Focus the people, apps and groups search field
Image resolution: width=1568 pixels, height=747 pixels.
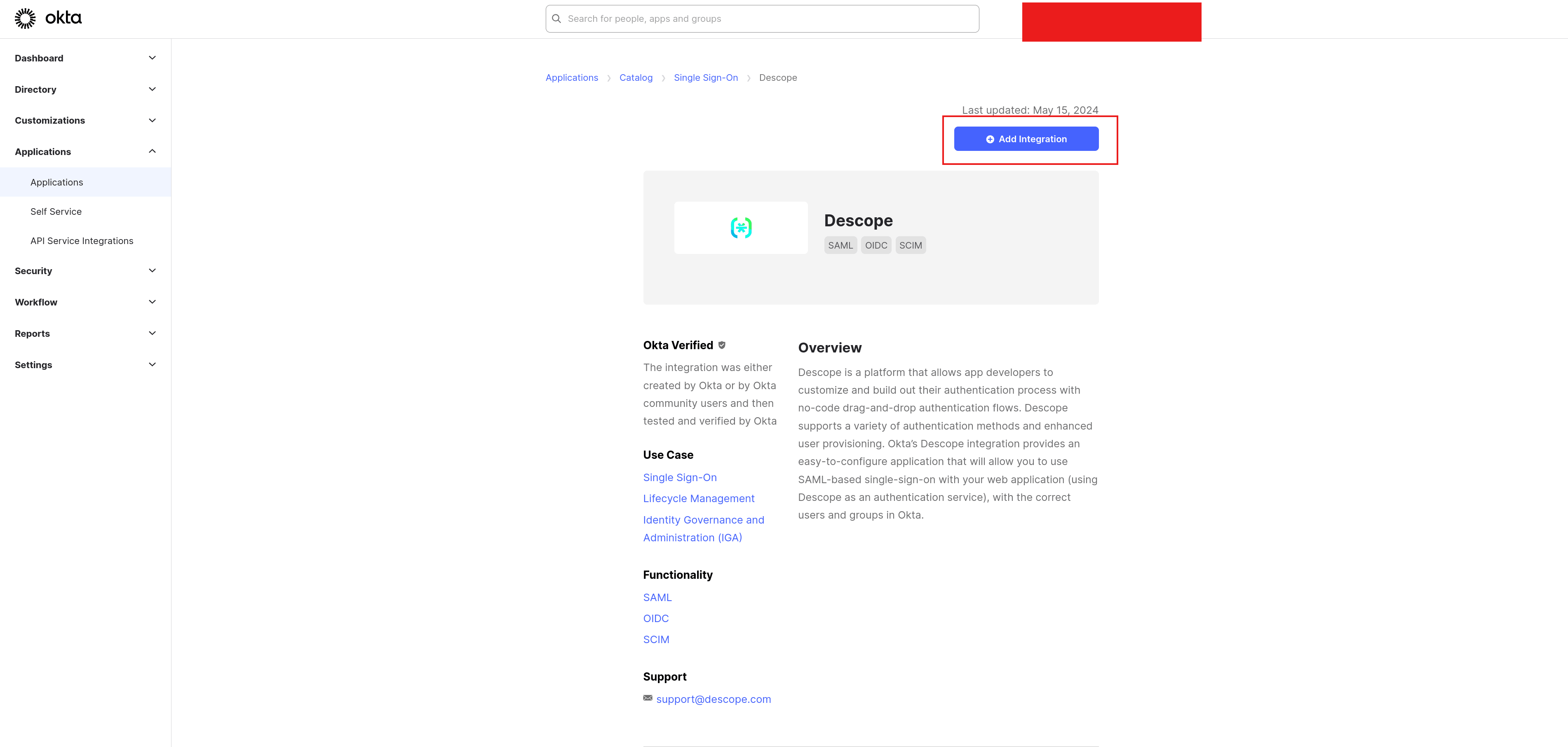[767, 19]
